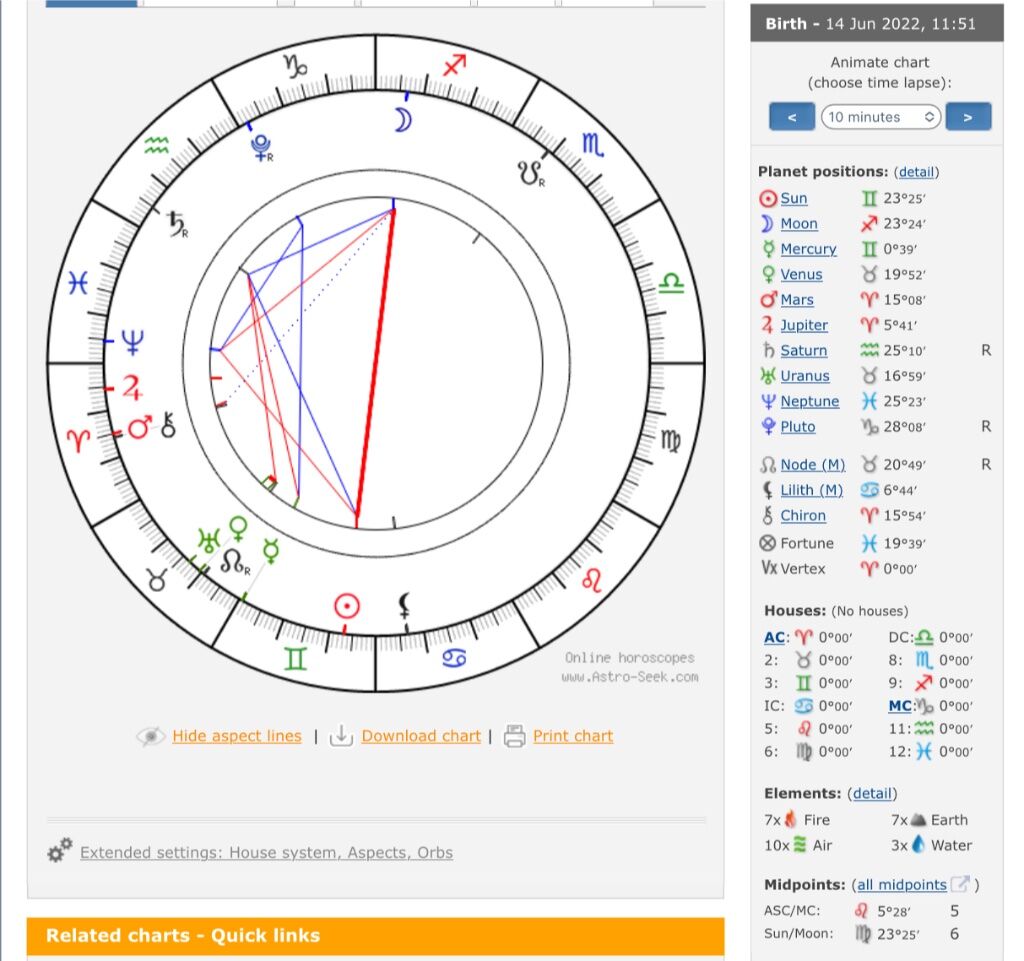
Task: Open the Uranus link in planet positions
Action: [805, 376]
